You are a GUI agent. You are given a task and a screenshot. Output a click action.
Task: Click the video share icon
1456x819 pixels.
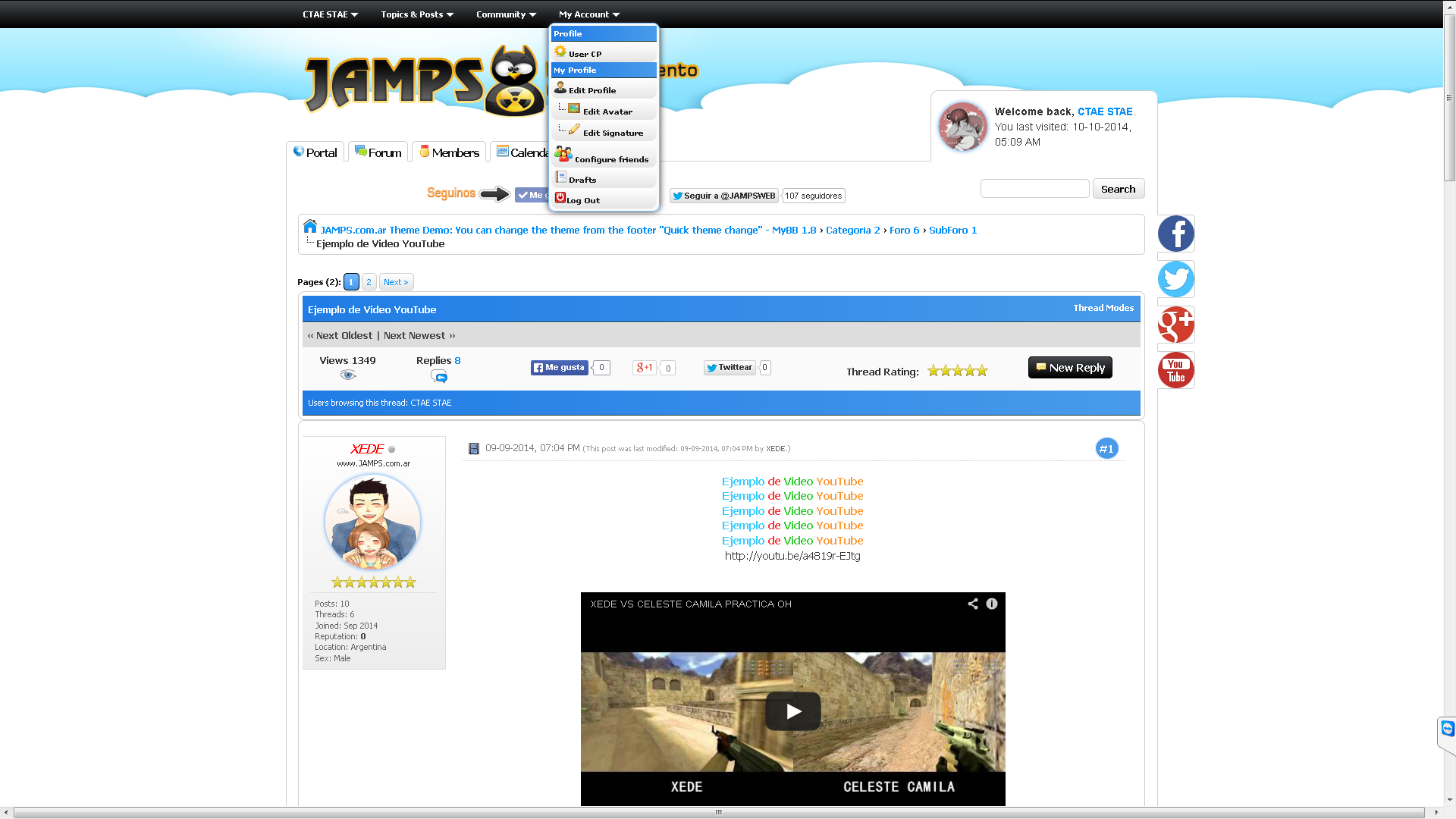972,604
